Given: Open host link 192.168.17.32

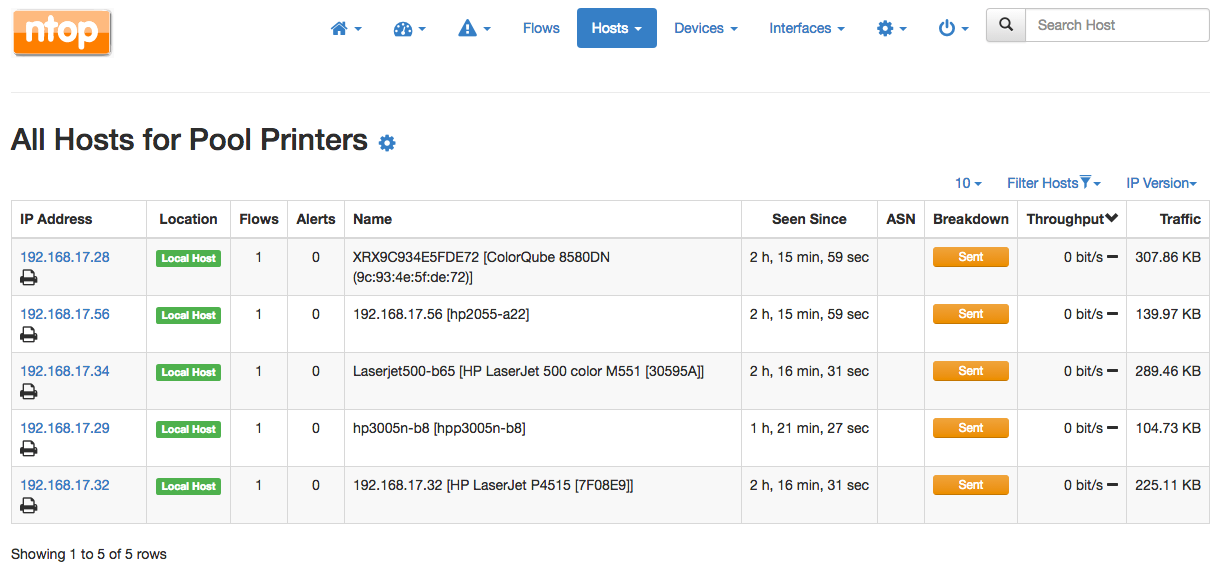Looking at the screenshot, I should click(65, 485).
